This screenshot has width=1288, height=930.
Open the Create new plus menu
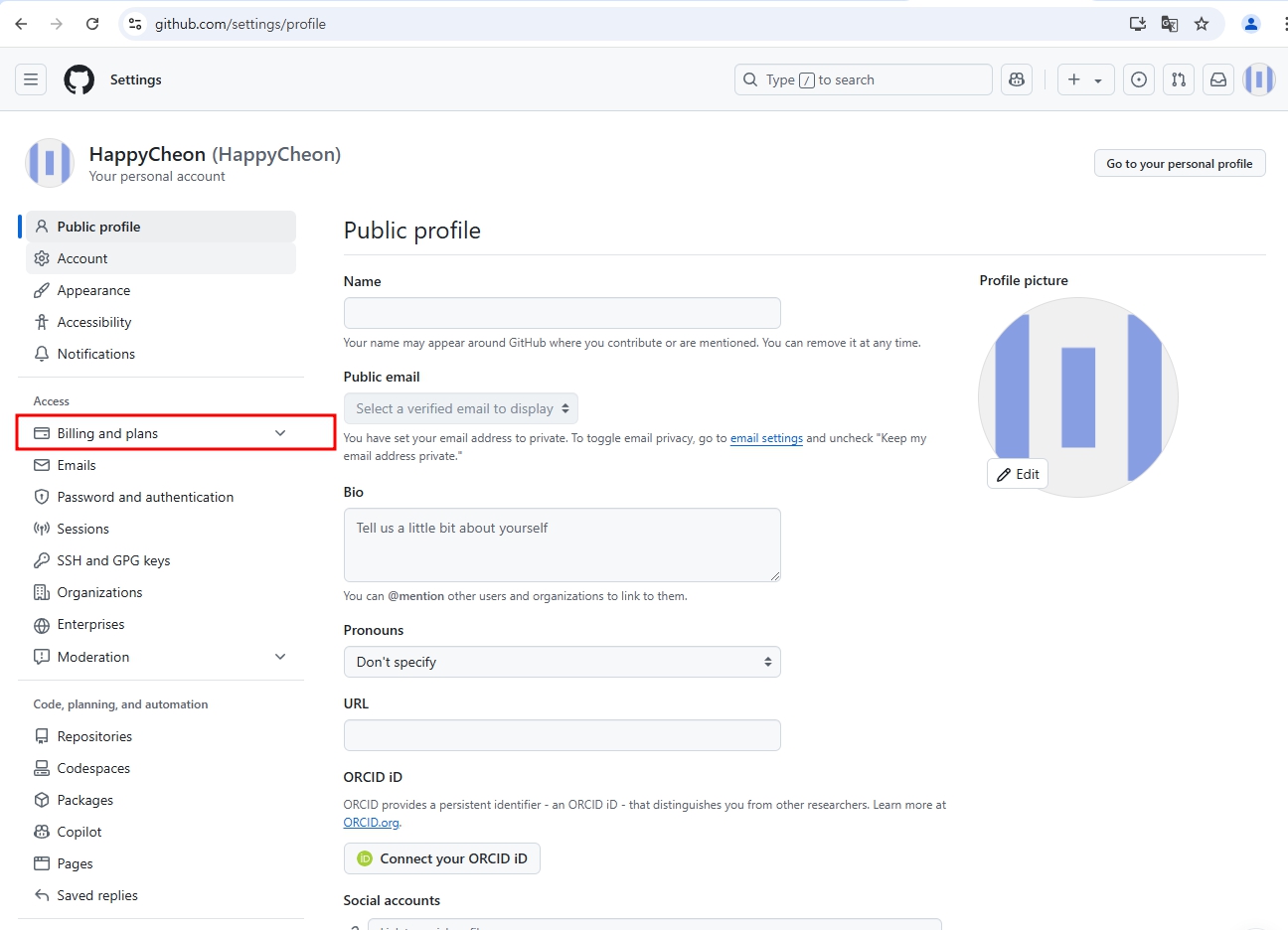(1085, 79)
